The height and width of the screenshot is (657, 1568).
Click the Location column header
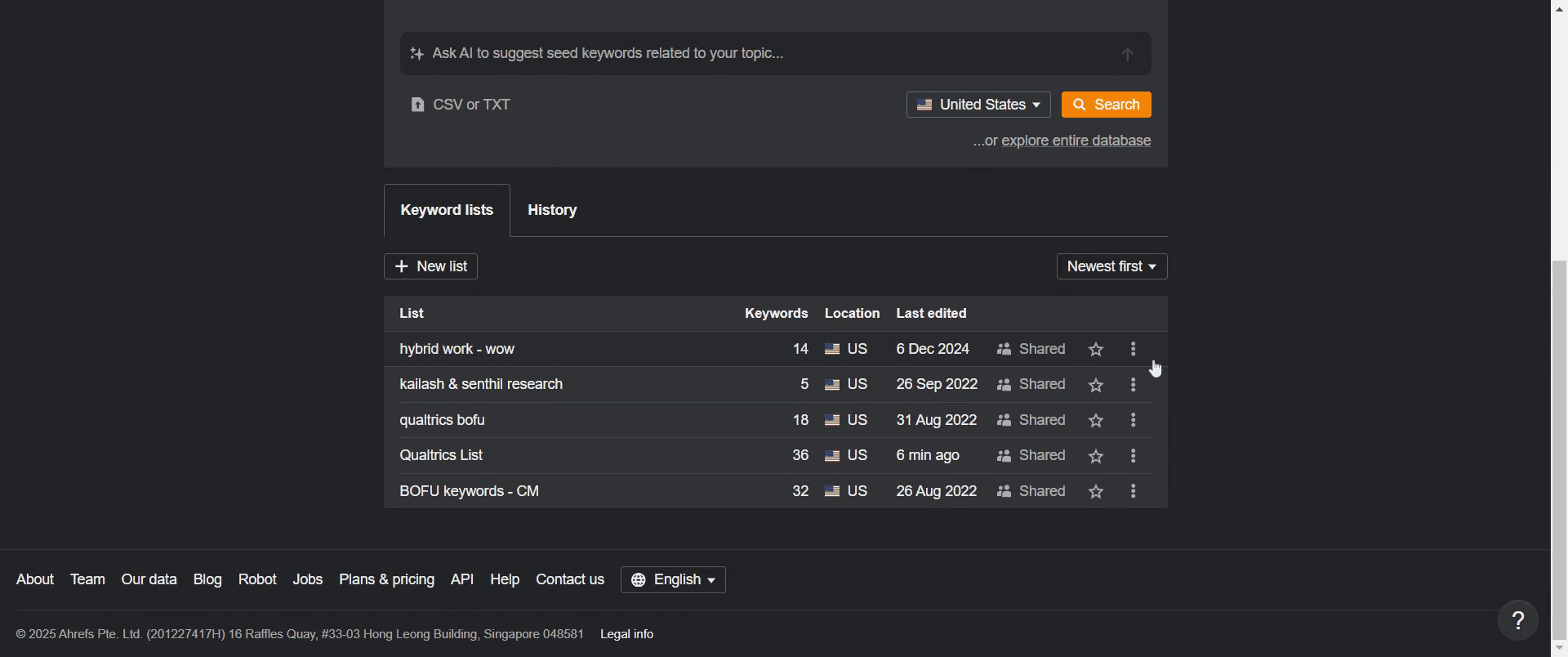pyautogui.click(x=852, y=314)
